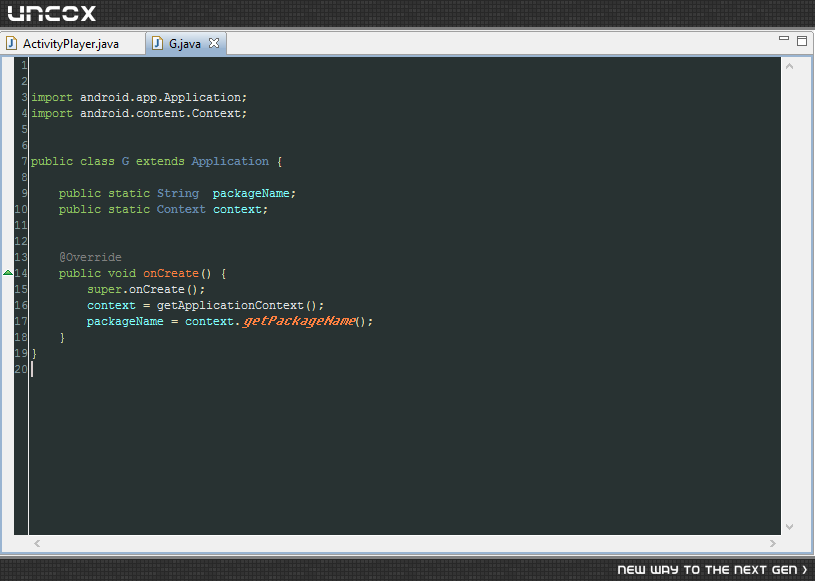Screen dimensions: 815x581
Task: Maximize the editor pane
Action: [802, 41]
